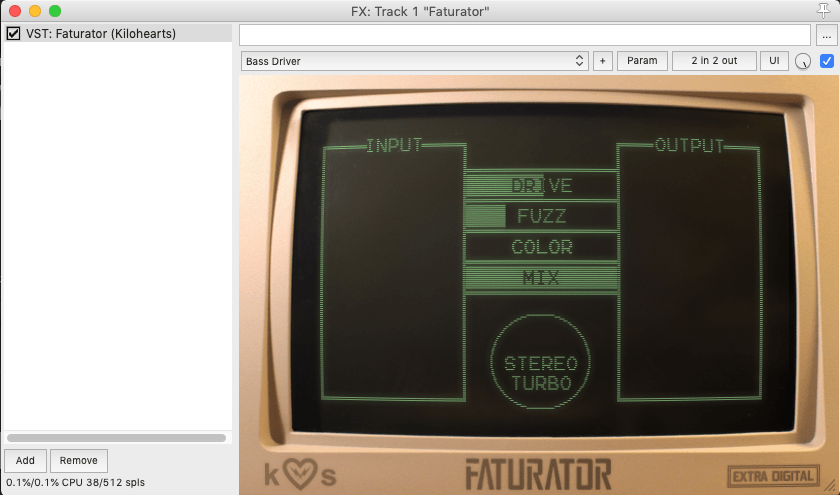Click the FX comment text field

524,35
